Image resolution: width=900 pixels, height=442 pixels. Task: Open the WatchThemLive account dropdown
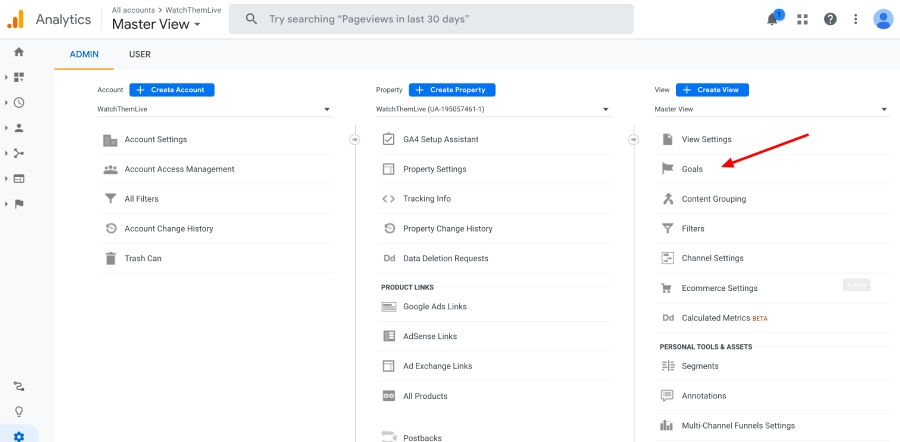215,109
